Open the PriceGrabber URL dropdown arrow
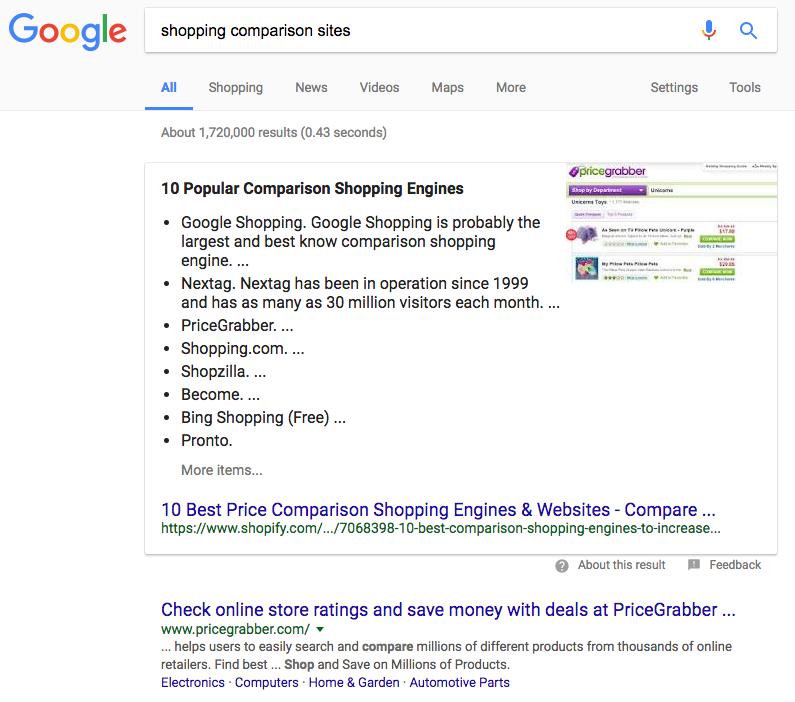 point(320,630)
